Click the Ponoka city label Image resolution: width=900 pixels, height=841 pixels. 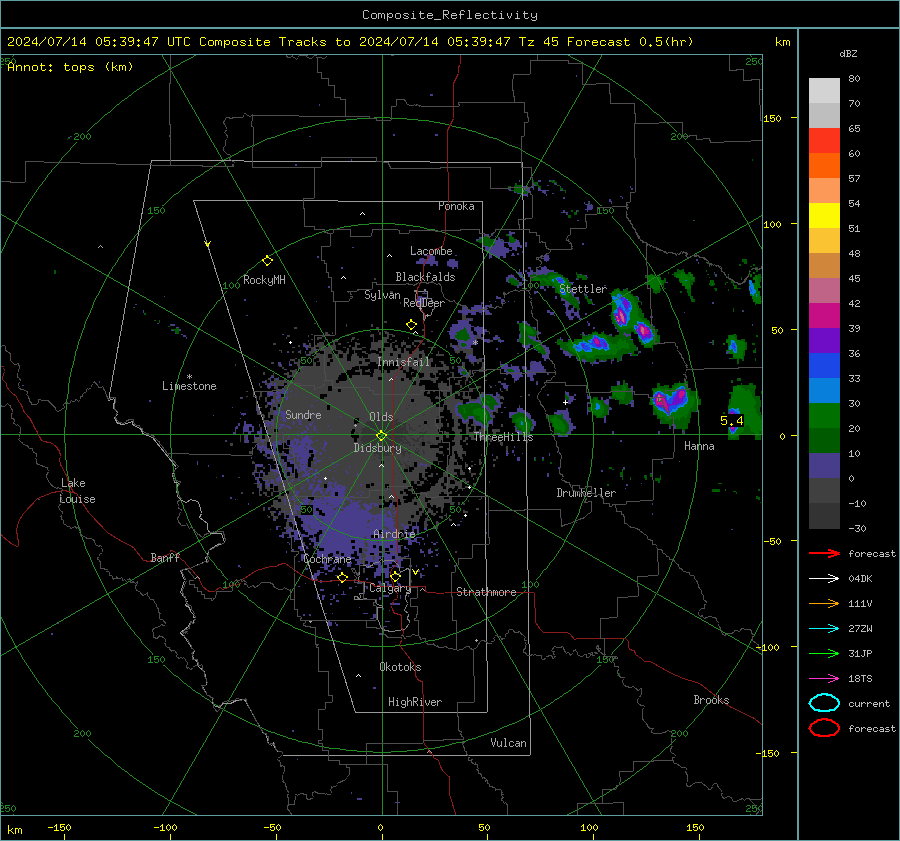click(x=456, y=206)
